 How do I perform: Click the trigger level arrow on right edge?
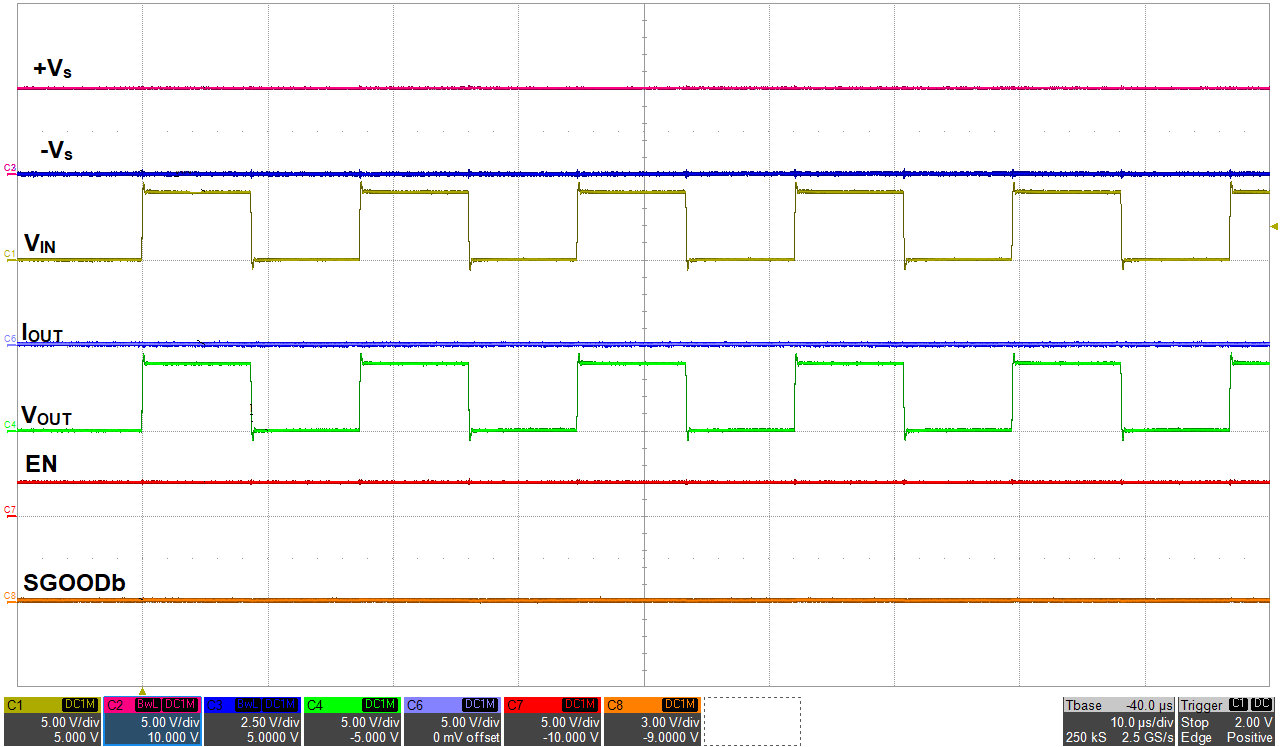pos(1273,227)
